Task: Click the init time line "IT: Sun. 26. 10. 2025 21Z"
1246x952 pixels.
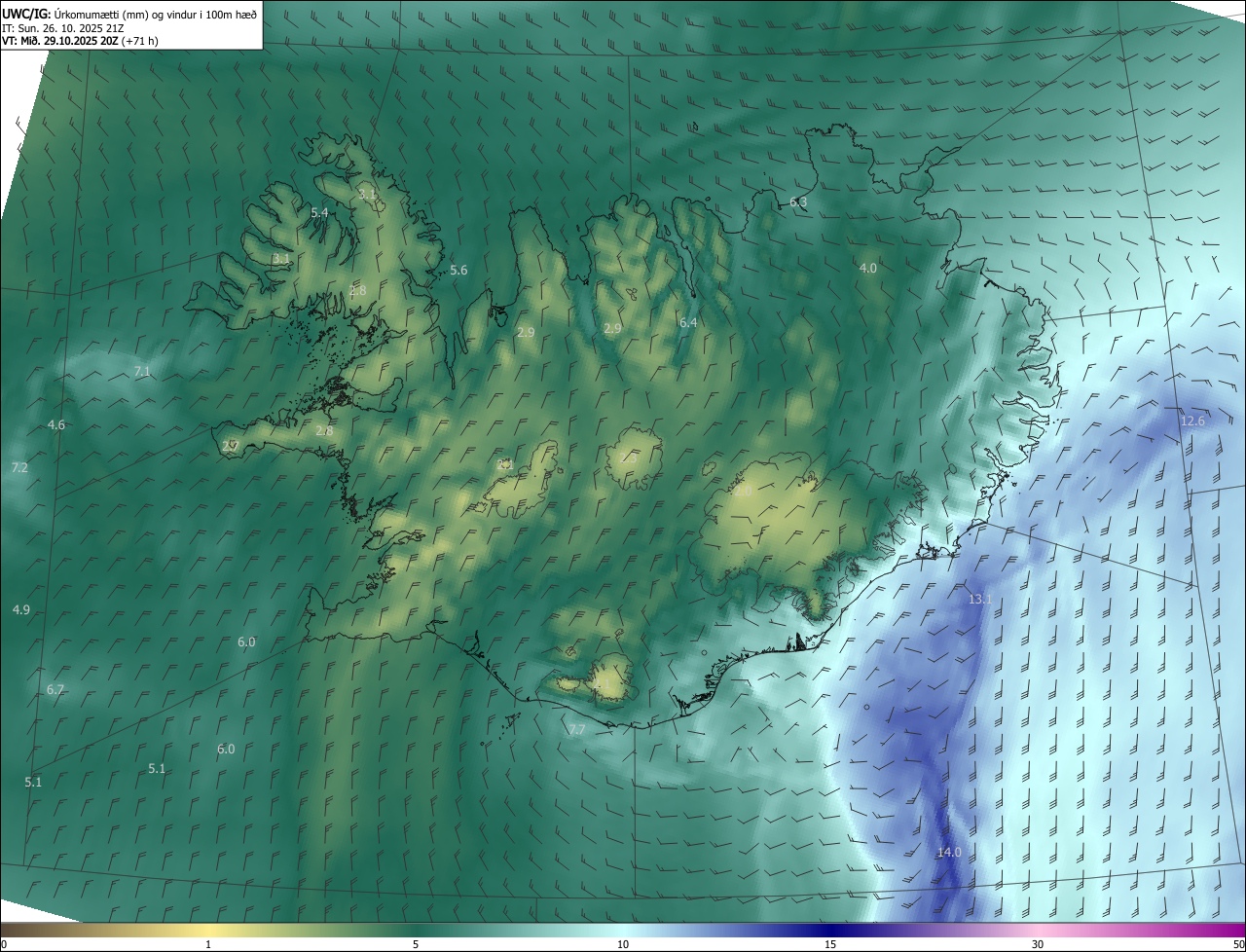Action: (x=64, y=28)
